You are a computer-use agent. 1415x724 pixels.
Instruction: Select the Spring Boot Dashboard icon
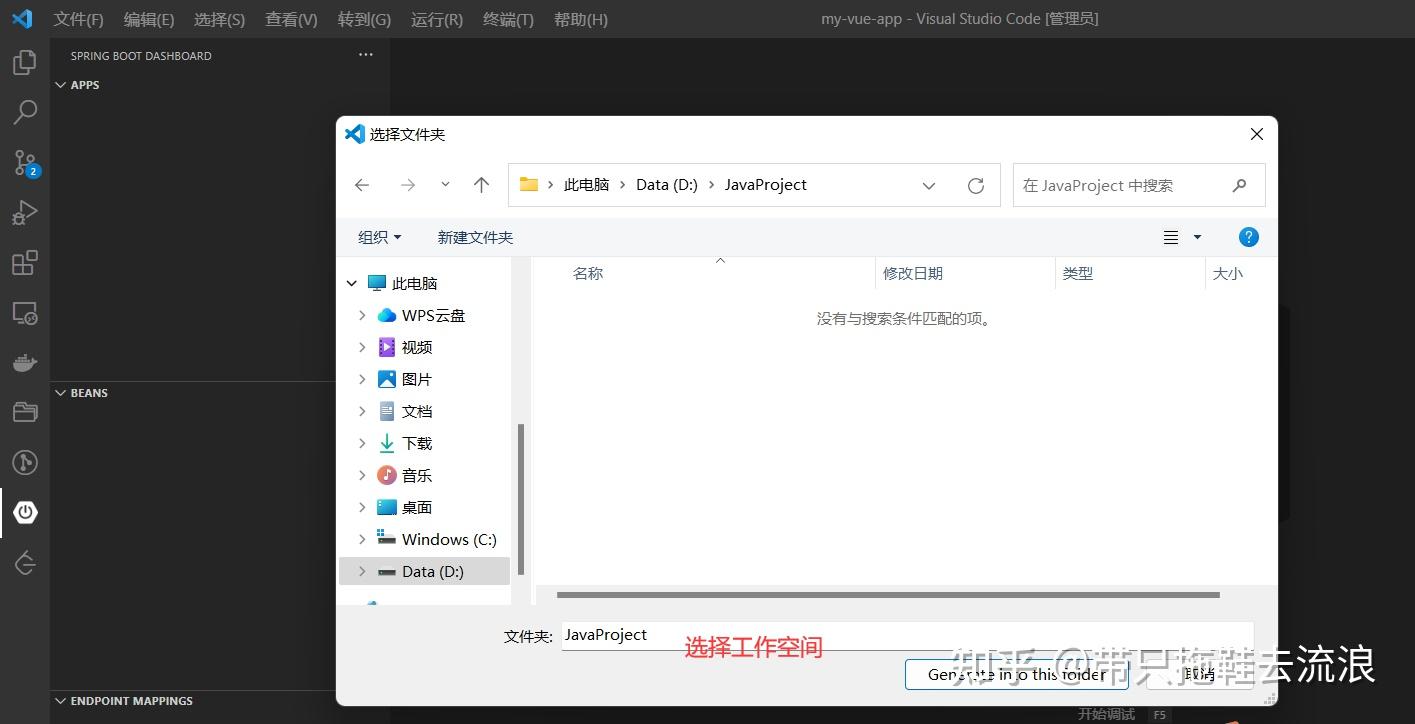point(25,512)
